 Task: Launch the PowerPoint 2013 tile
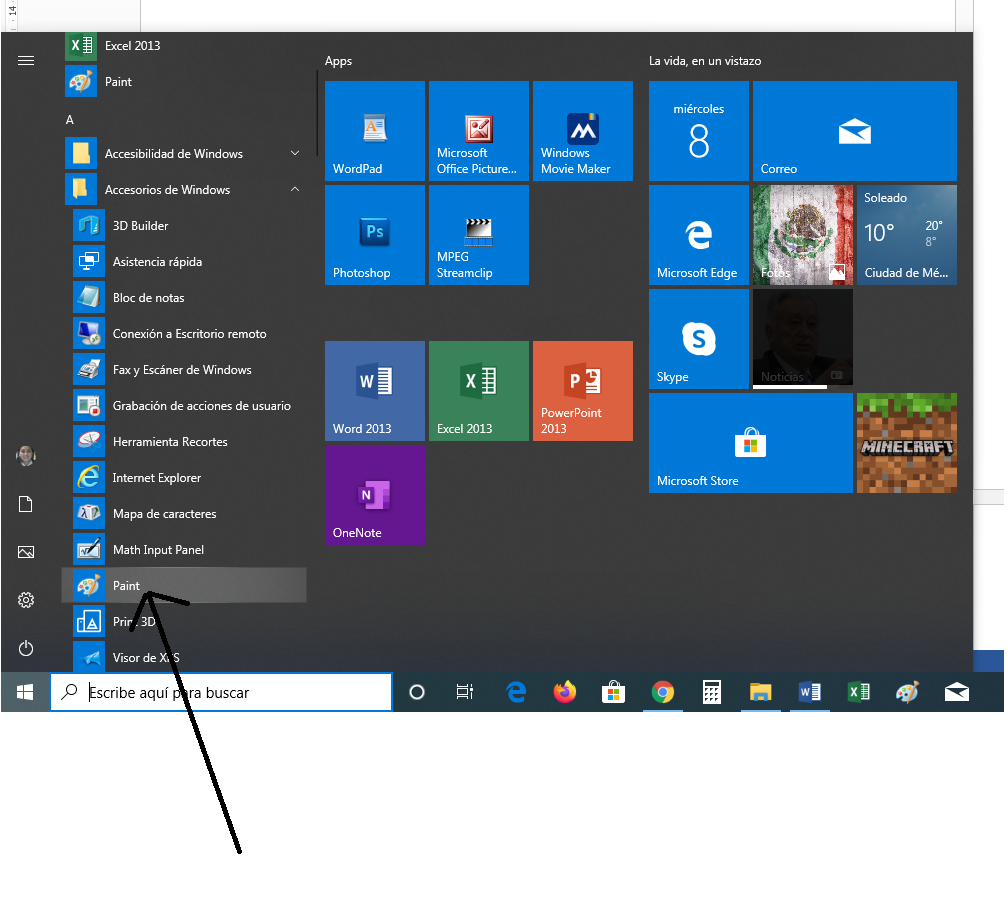583,391
